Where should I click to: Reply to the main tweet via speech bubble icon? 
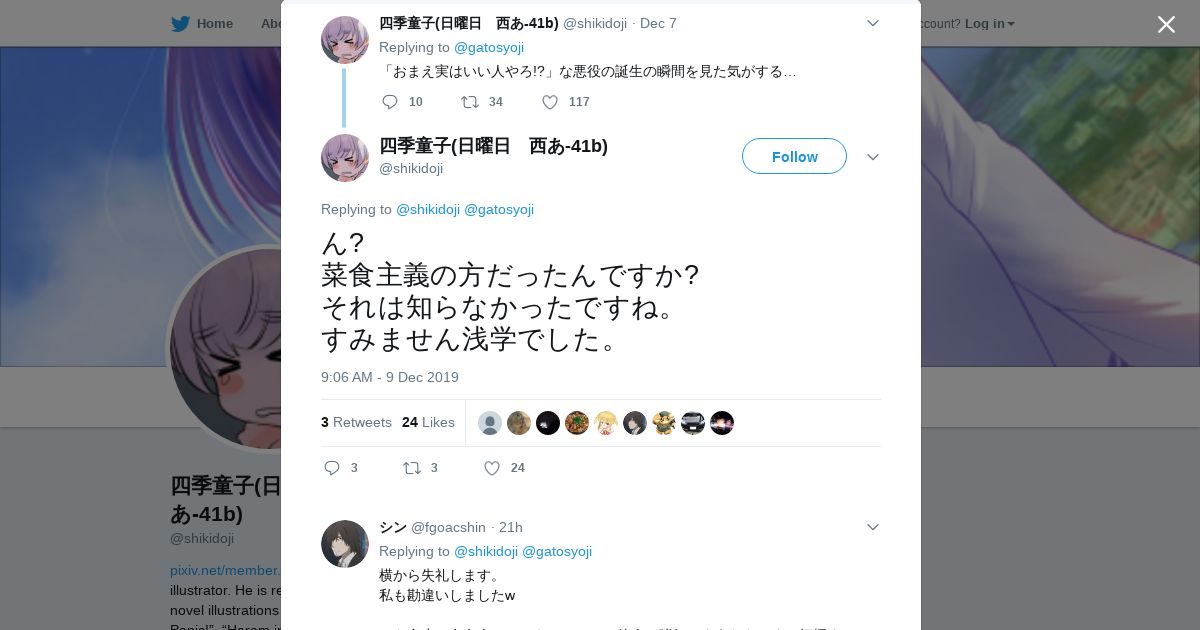333,468
